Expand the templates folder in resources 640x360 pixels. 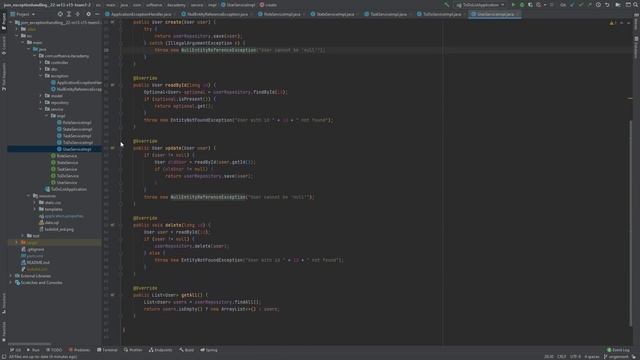(x=35, y=209)
